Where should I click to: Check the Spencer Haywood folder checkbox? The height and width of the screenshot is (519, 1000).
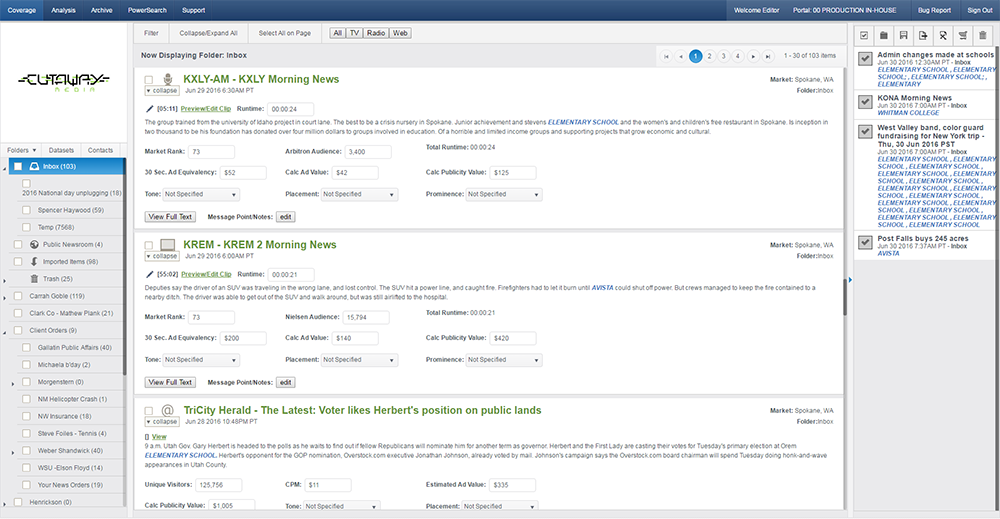[x=26, y=210]
